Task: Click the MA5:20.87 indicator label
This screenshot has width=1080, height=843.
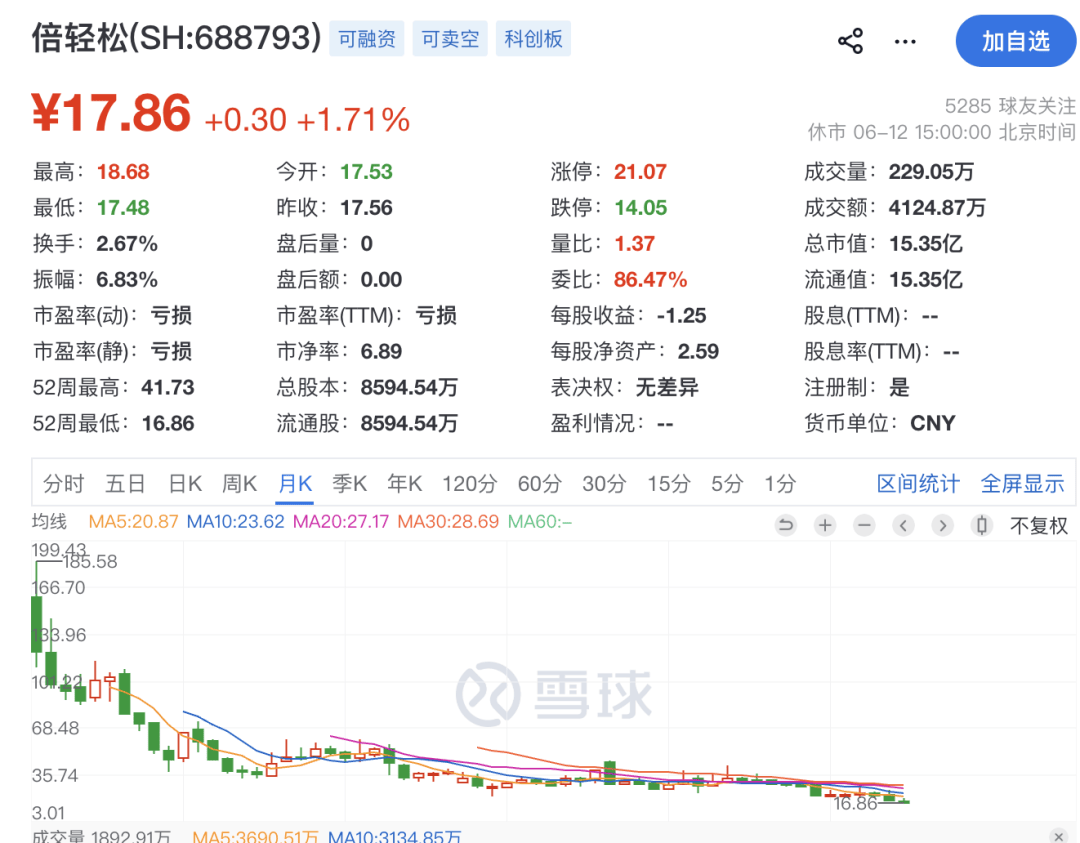Action: click(x=134, y=521)
